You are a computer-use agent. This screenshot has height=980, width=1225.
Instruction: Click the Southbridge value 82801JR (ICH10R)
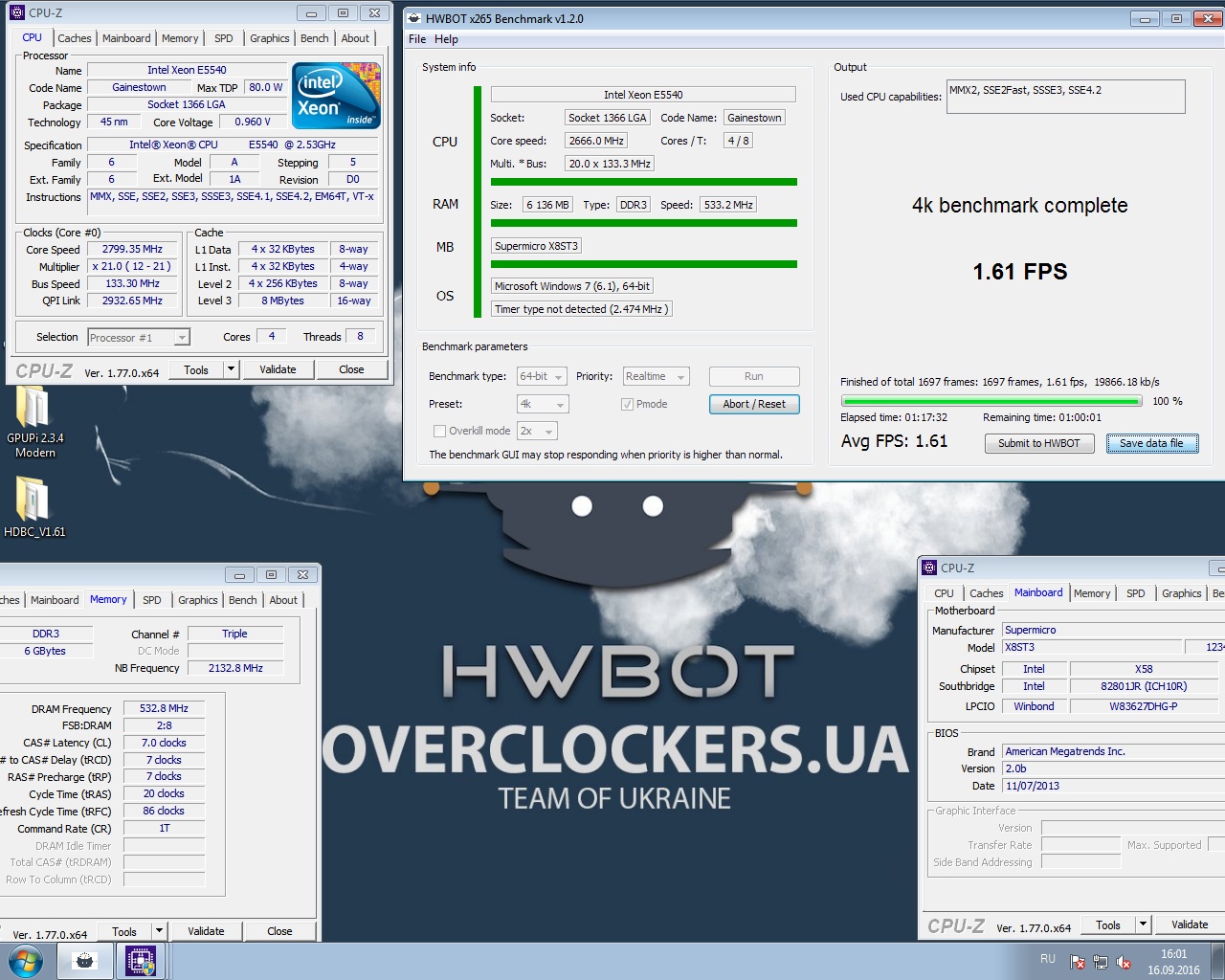pyautogui.click(x=1144, y=686)
